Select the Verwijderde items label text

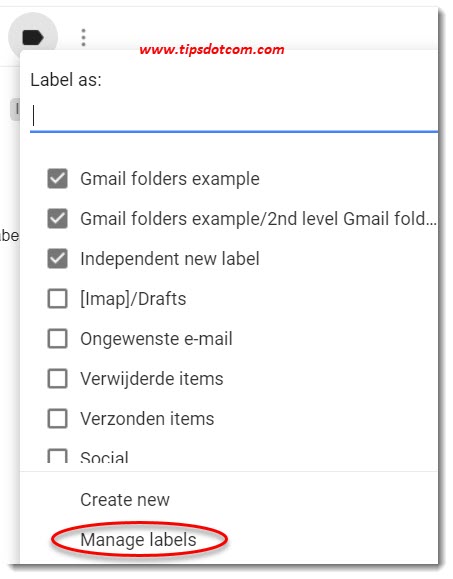tap(152, 379)
